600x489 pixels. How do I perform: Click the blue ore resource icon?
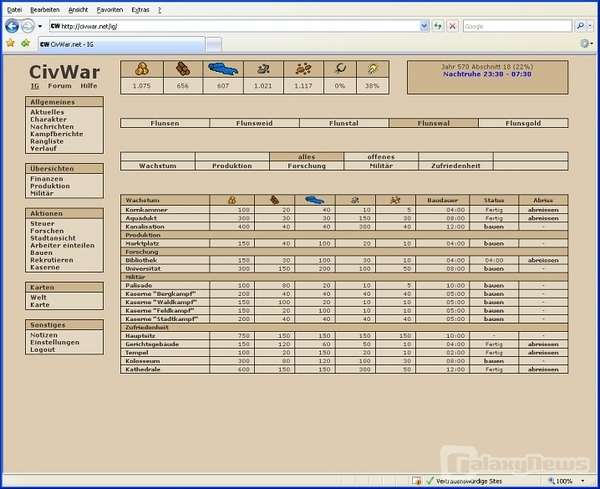[224, 69]
